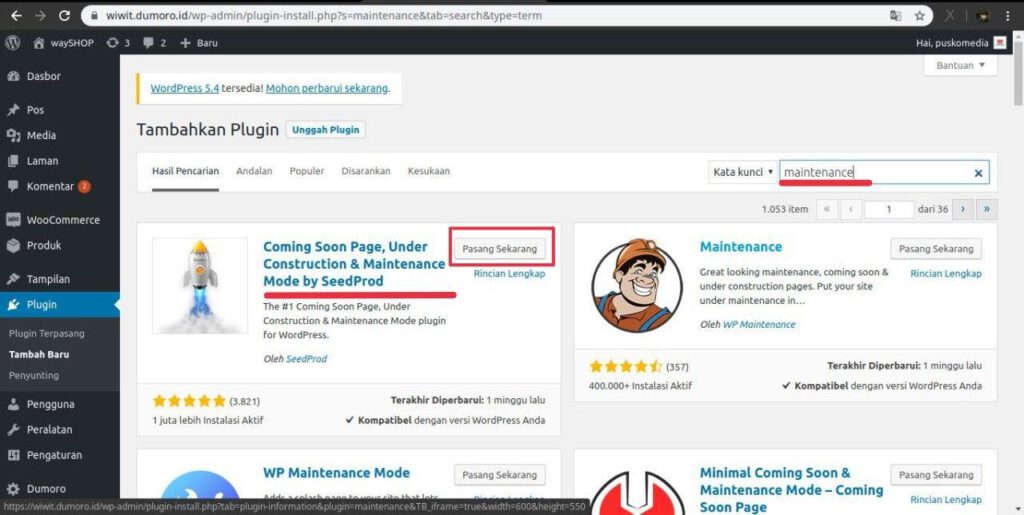This screenshot has width=1024, height=515.
Task: Click the browser address bar URL
Action: point(324,16)
